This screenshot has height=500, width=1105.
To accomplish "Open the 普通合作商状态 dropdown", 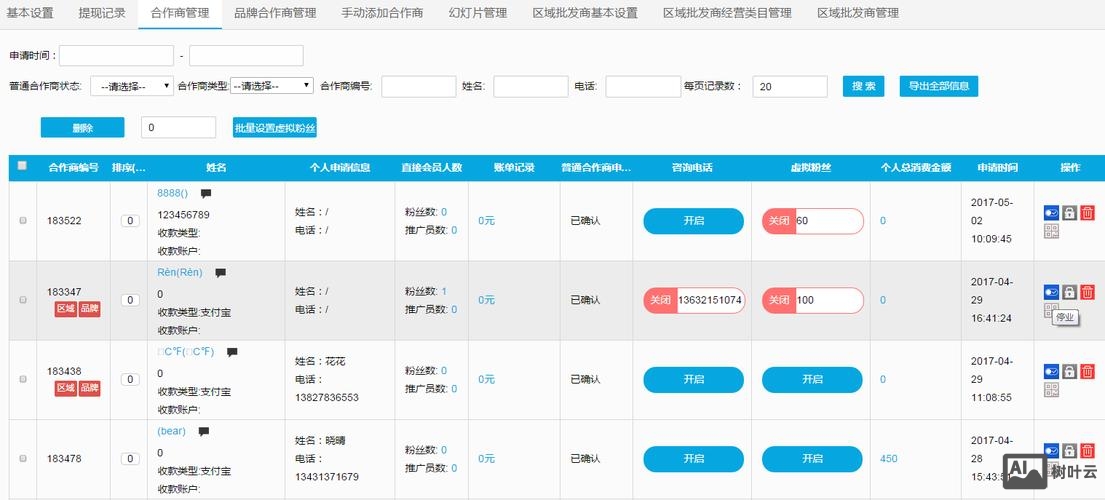I will tap(132, 87).
